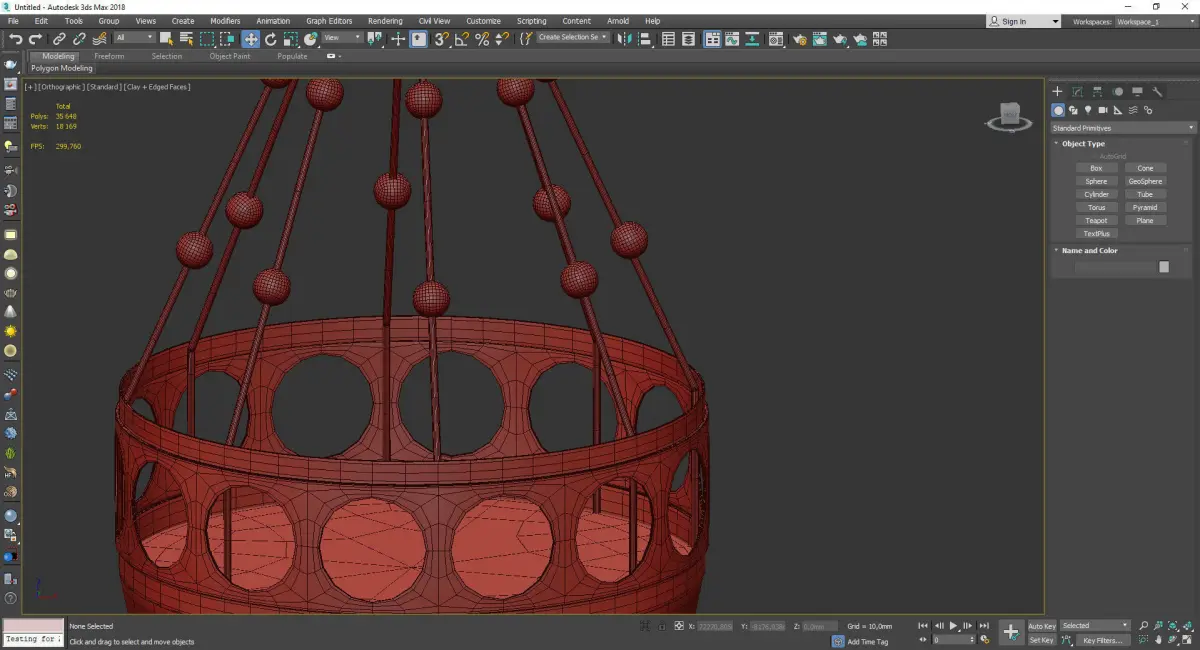This screenshot has height=650, width=1200.
Task: Open the Standard Primitives dropdown
Action: coord(1122,128)
